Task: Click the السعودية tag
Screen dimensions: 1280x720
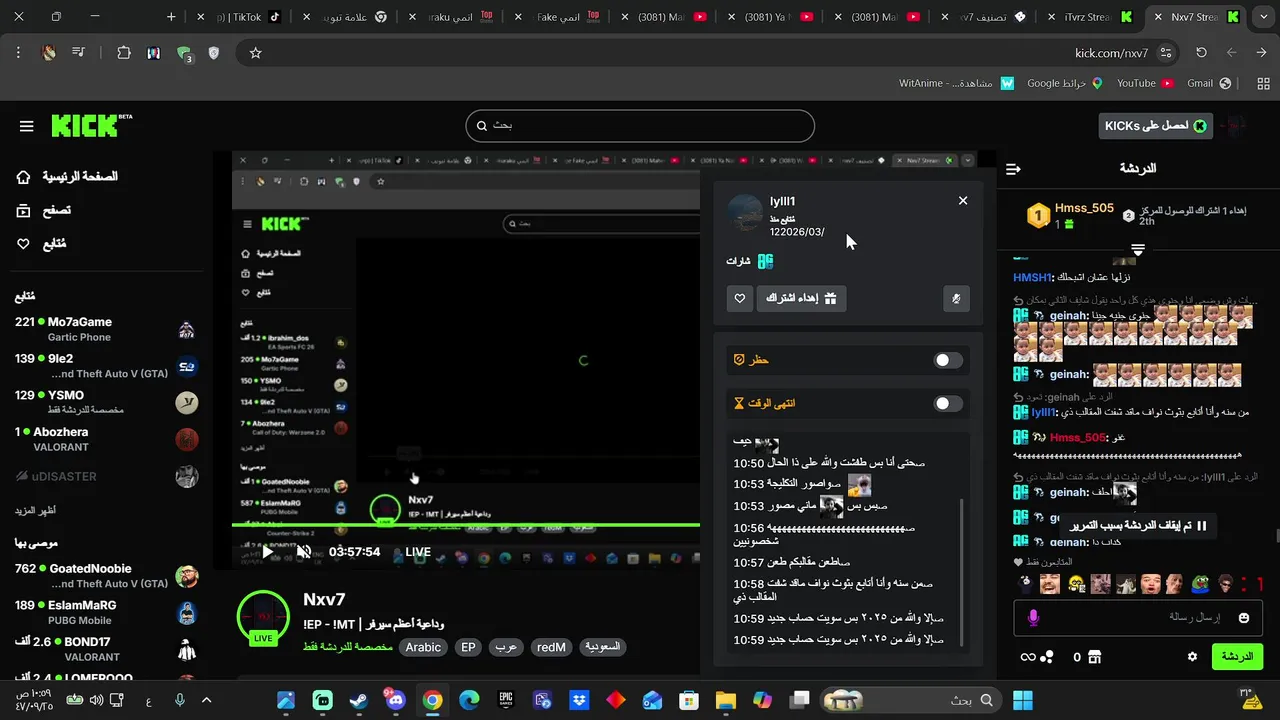Action: point(602,647)
